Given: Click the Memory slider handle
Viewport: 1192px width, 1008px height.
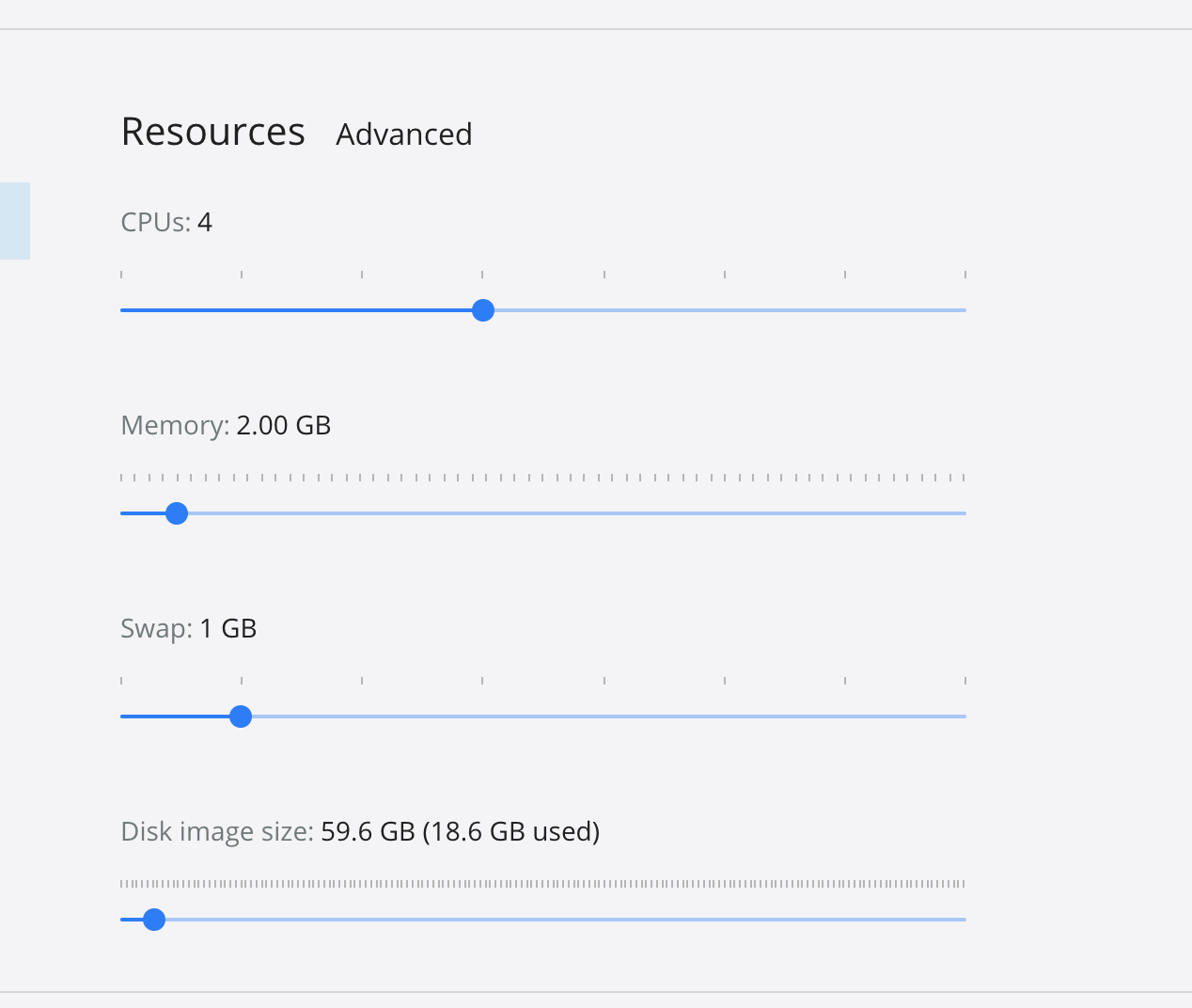Looking at the screenshot, I should coord(177,513).
